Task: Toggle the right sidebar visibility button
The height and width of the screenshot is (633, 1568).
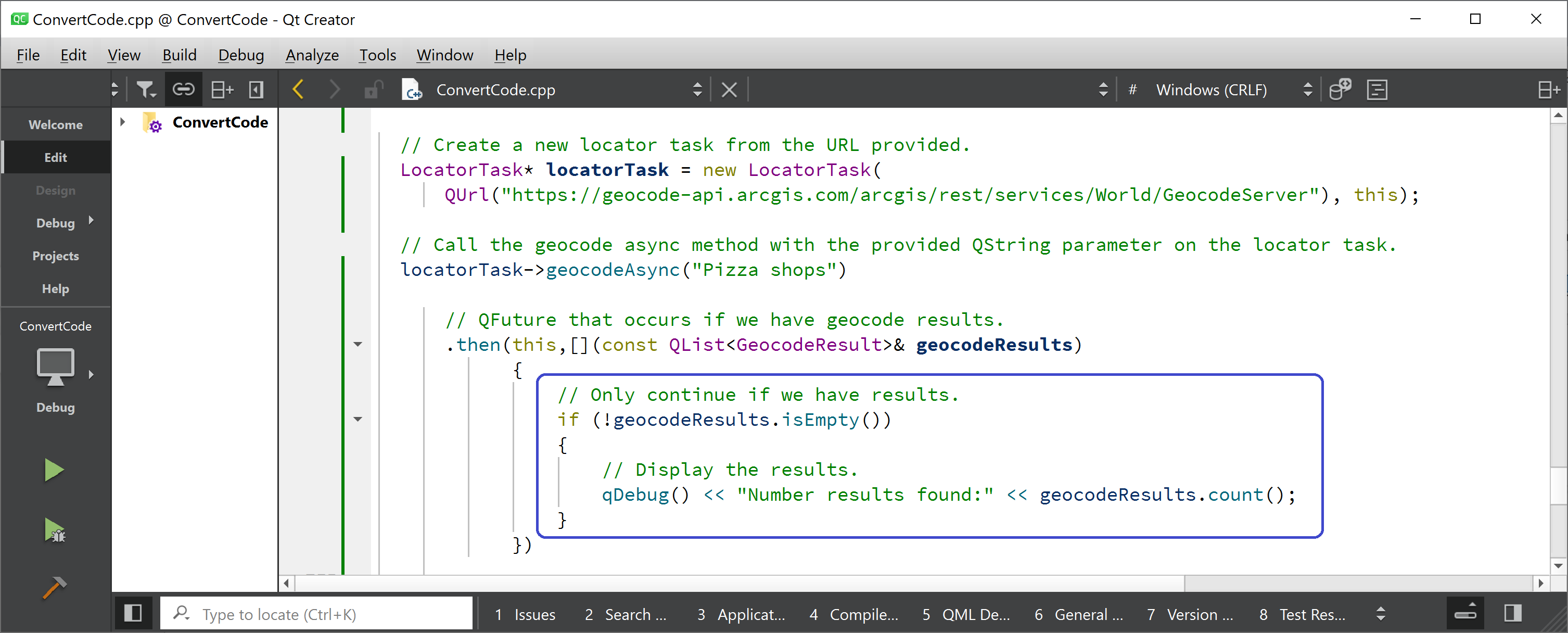Action: (x=1513, y=613)
